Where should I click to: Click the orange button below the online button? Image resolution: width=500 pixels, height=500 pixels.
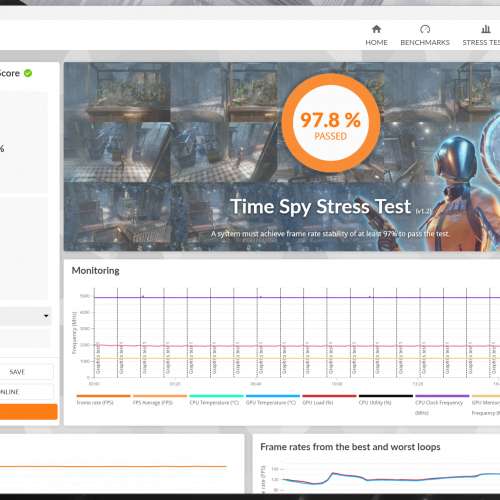pos(28,412)
